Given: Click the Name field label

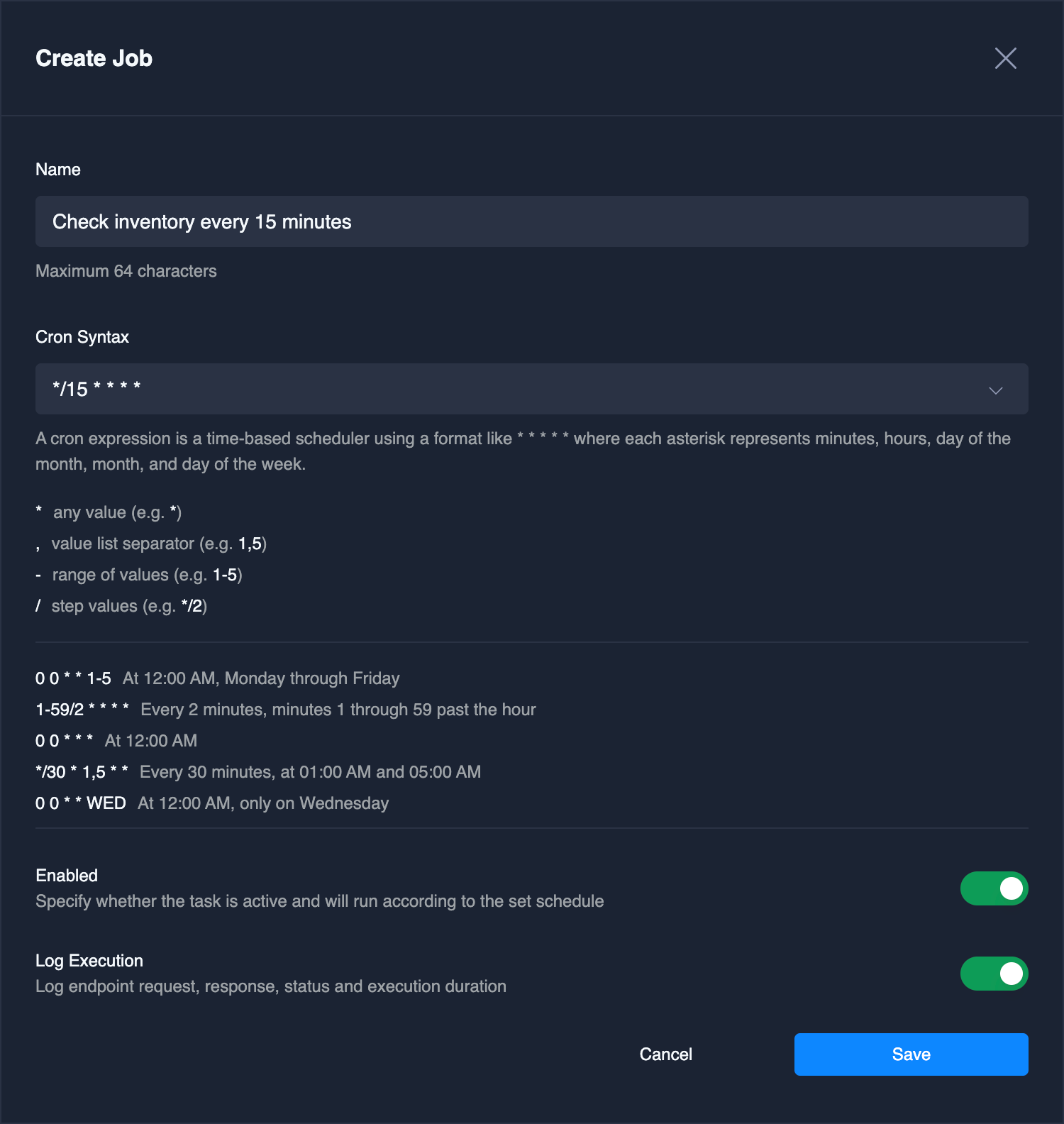Looking at the screenshot, I should (58, 170).
